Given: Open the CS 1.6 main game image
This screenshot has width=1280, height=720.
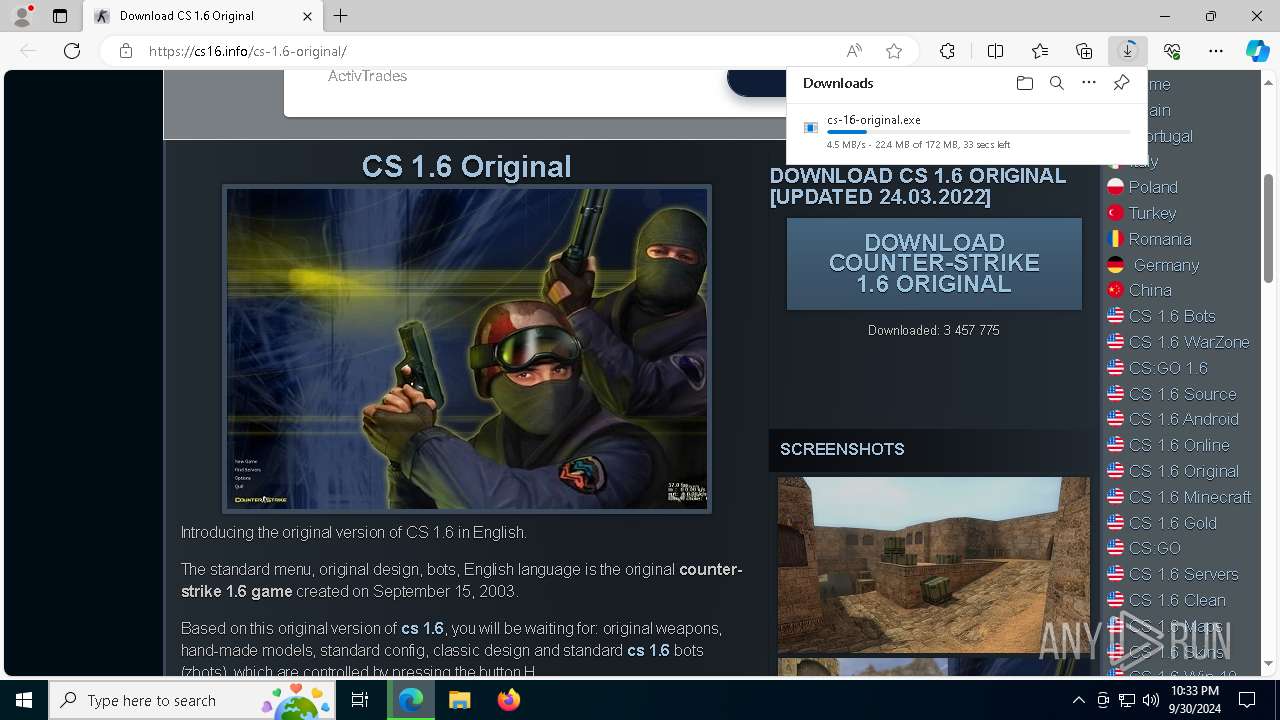Looking at the screenshot, I should point(467,349).
